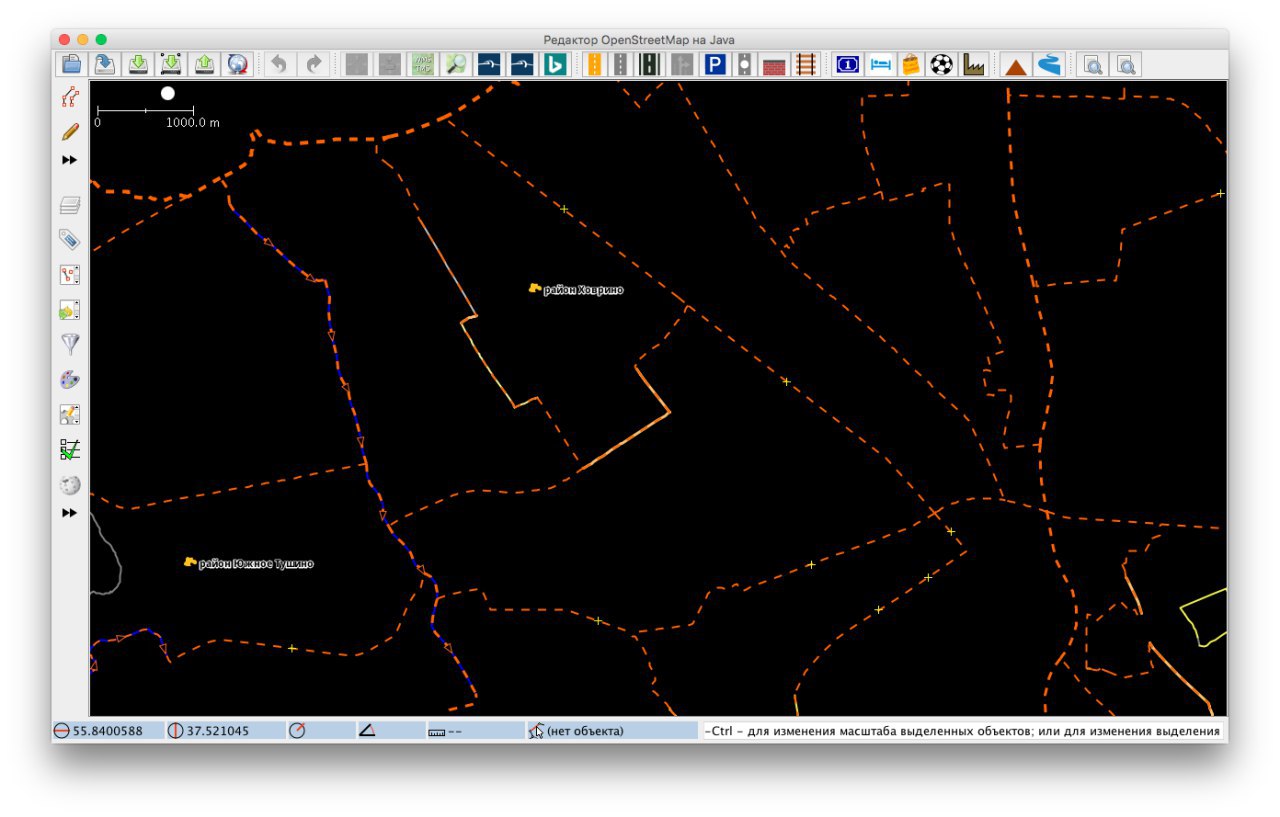Click the first zoom-to magnifier icon

(1094, 65)
